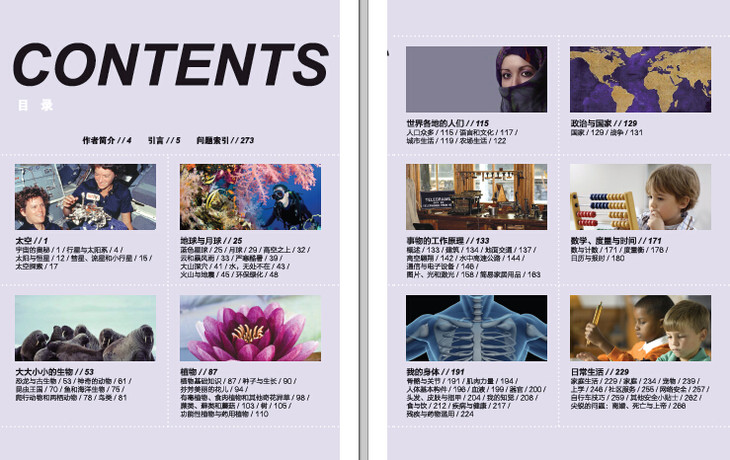Click the 问题索引 // 273 entry
Viewport: 730px width, 460px height.
coord(225,141)
